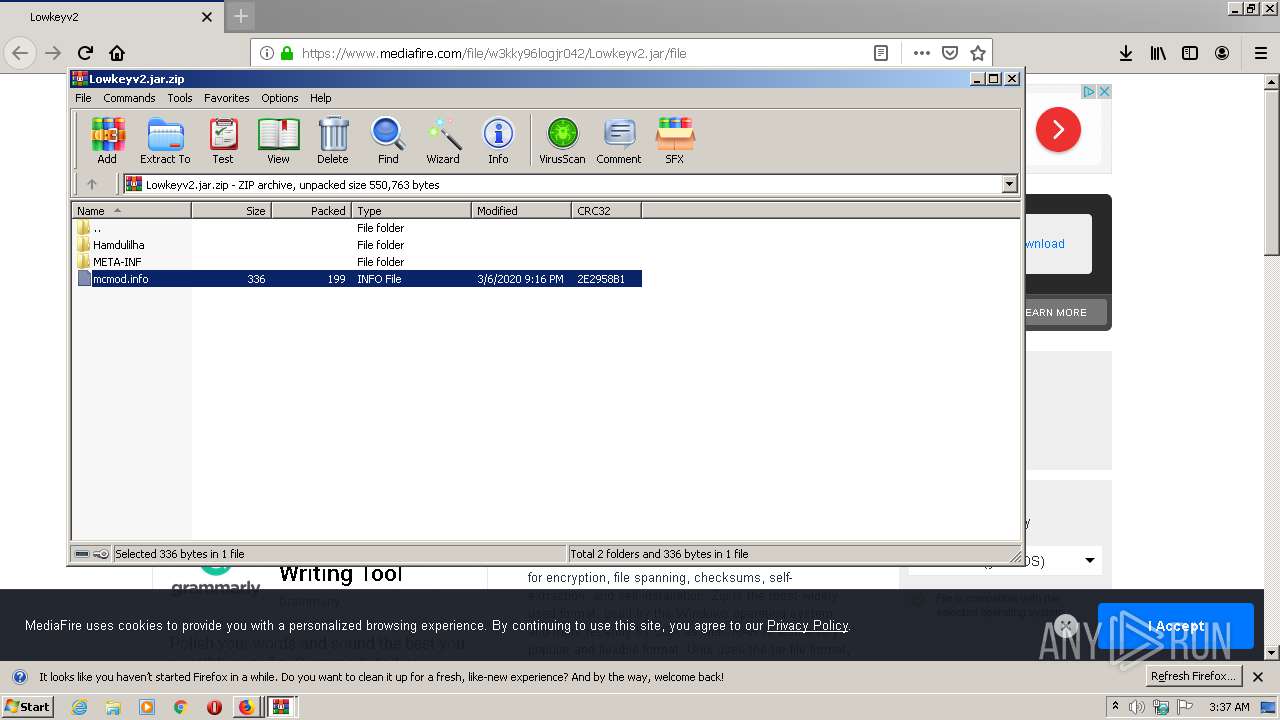Dismiss the Firefox refresh notification
1280x720 pixels.
[1259, 677]
